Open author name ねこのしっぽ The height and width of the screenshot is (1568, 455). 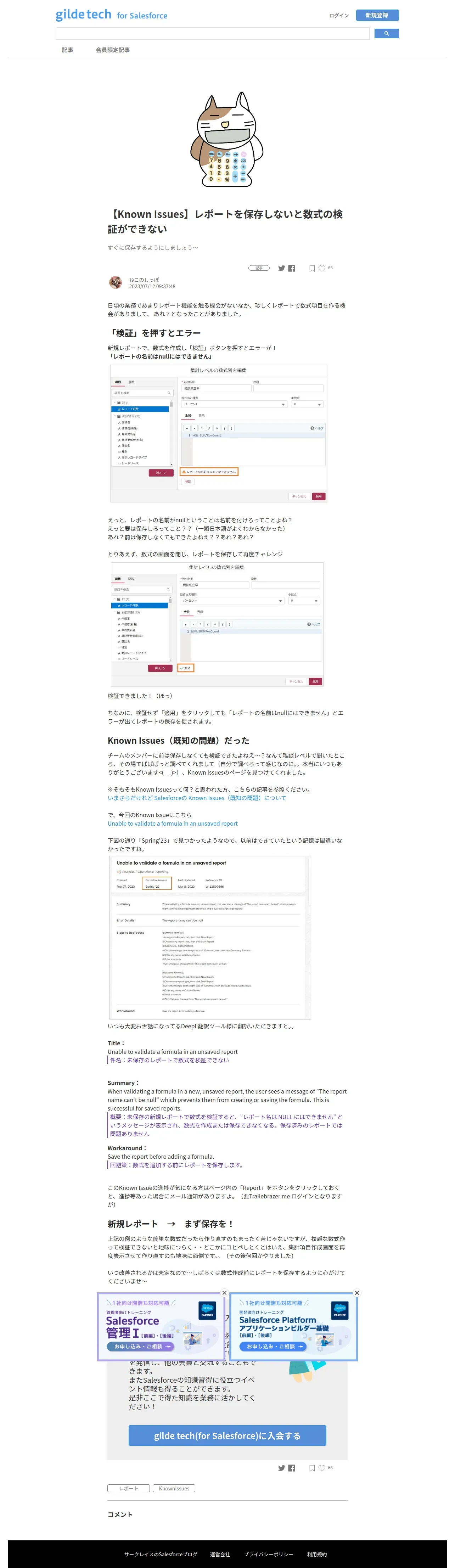pos(144,279)
